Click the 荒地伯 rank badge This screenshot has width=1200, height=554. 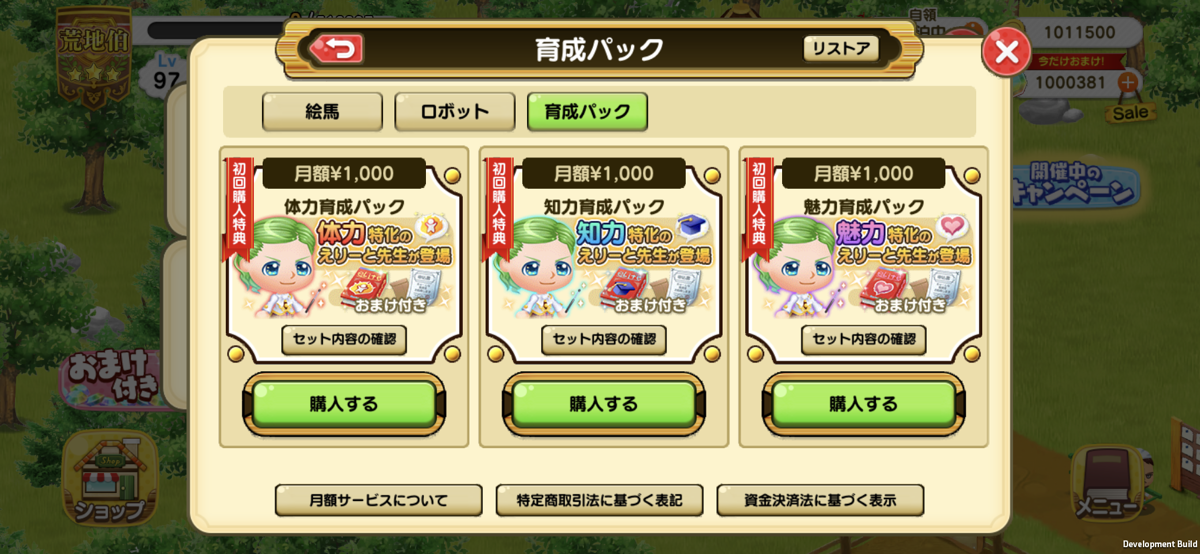pos(93,54)
